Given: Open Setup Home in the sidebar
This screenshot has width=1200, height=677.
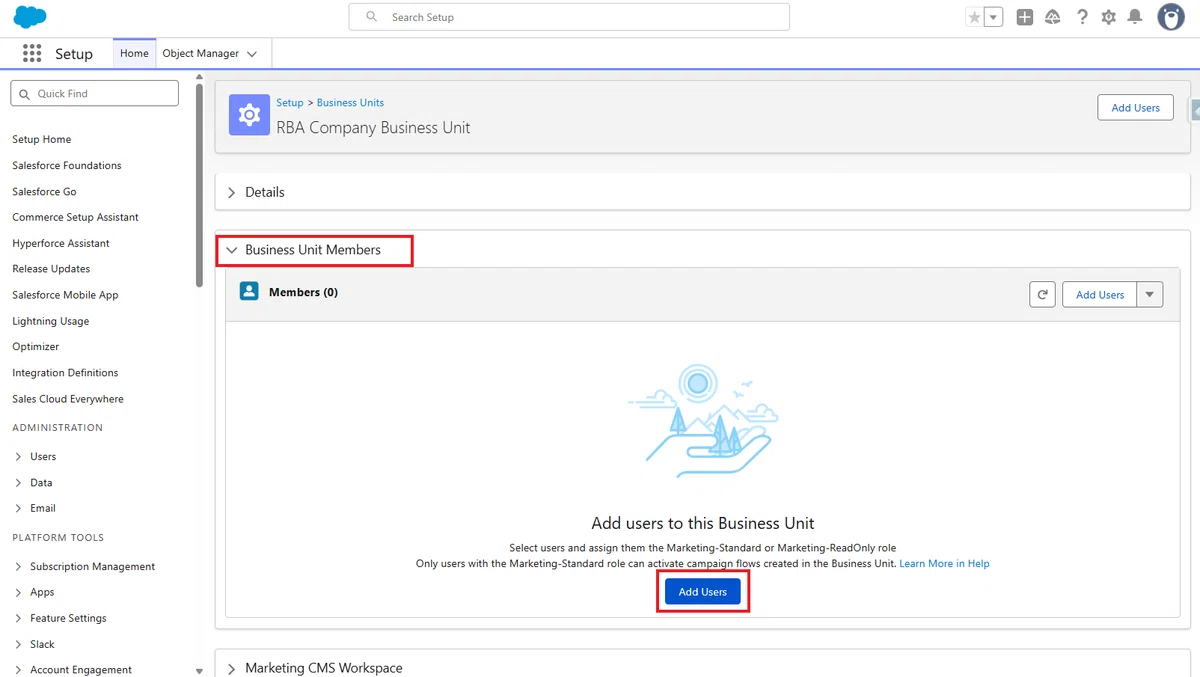Looking at the screenshot, I should (42, 139).
